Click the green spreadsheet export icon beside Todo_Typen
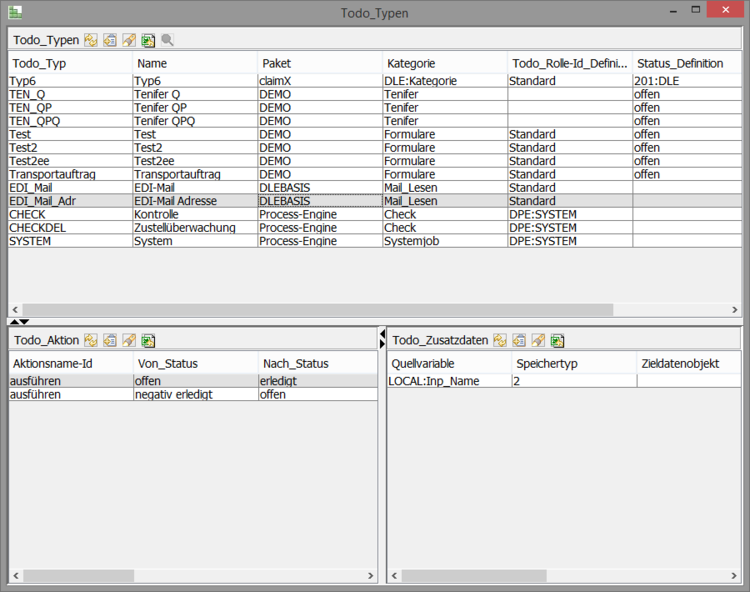750x592 pixels. click(148, 40)
